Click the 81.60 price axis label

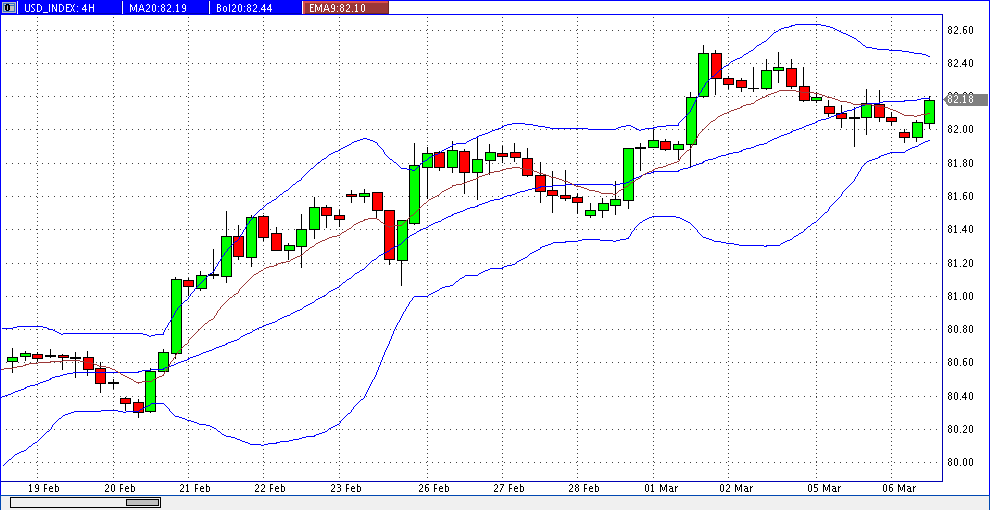(960, 196)
